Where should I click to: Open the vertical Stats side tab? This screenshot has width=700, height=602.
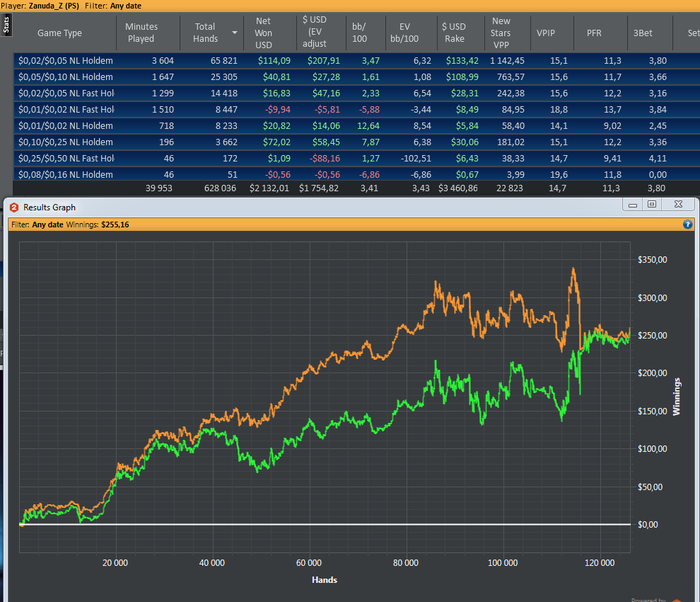[x=6, y=26]
